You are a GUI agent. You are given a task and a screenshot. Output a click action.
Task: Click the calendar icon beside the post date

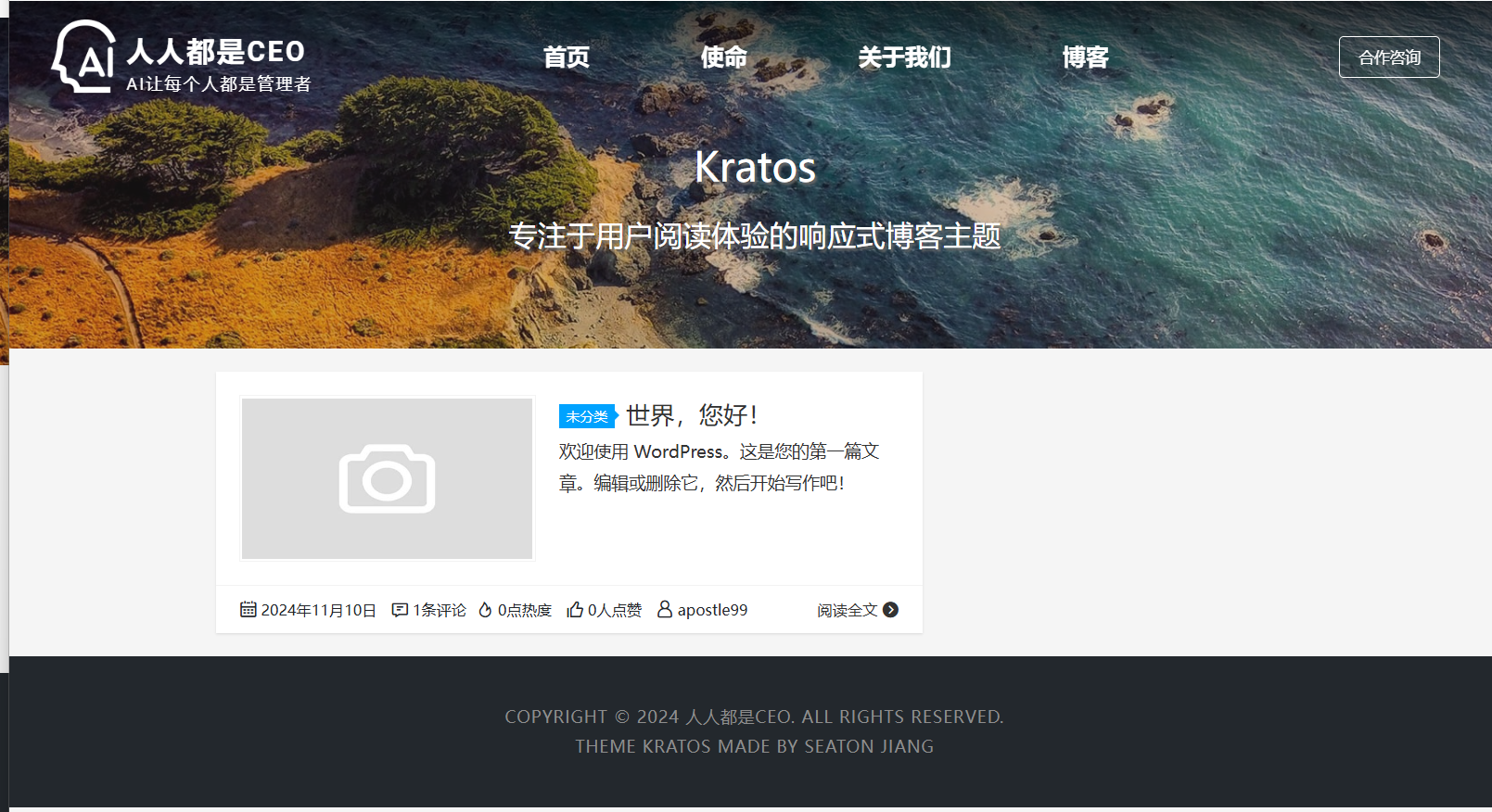pyautogui.click(x=248, y=609)
